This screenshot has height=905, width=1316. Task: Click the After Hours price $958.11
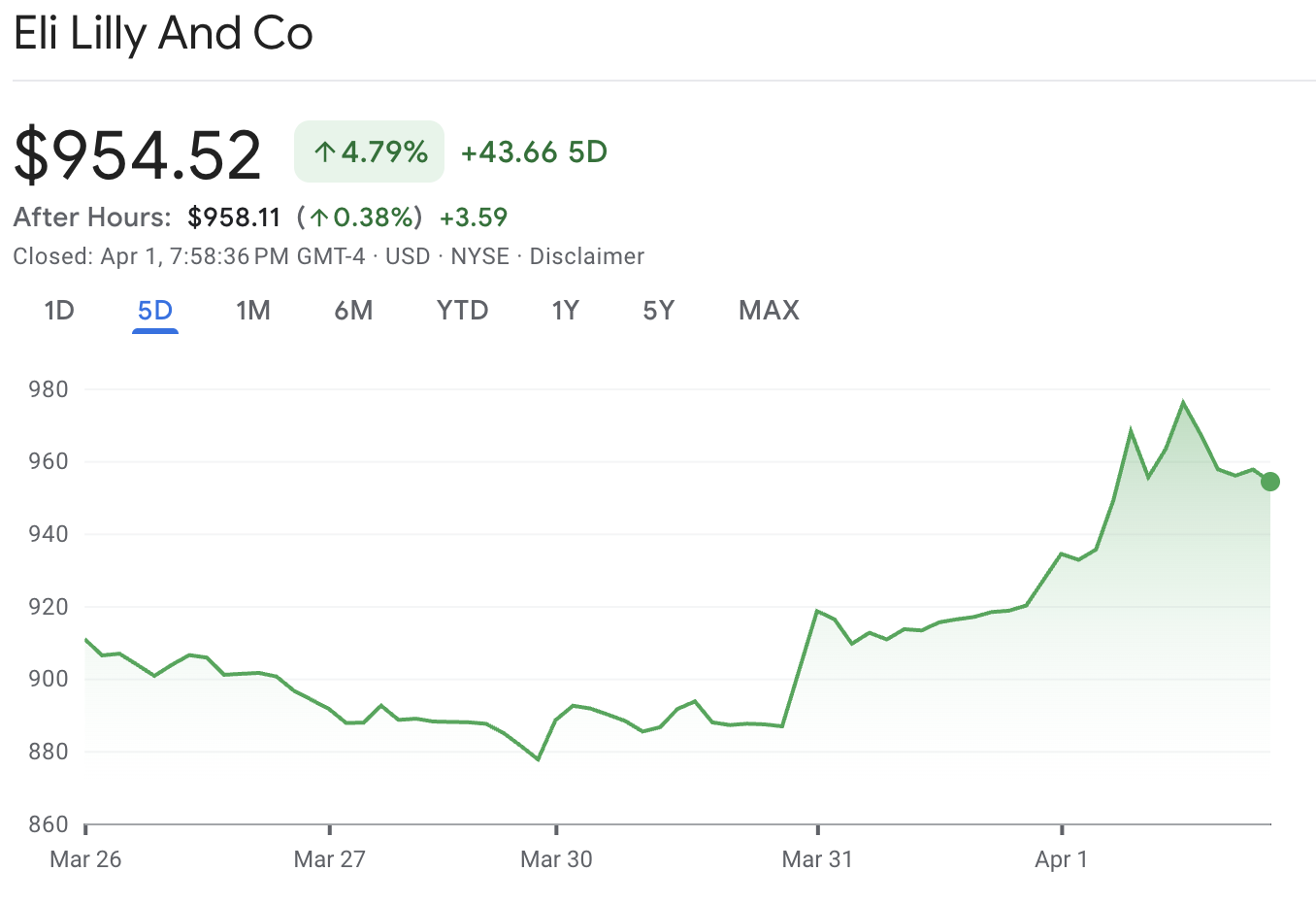click(x=235, y=218)
